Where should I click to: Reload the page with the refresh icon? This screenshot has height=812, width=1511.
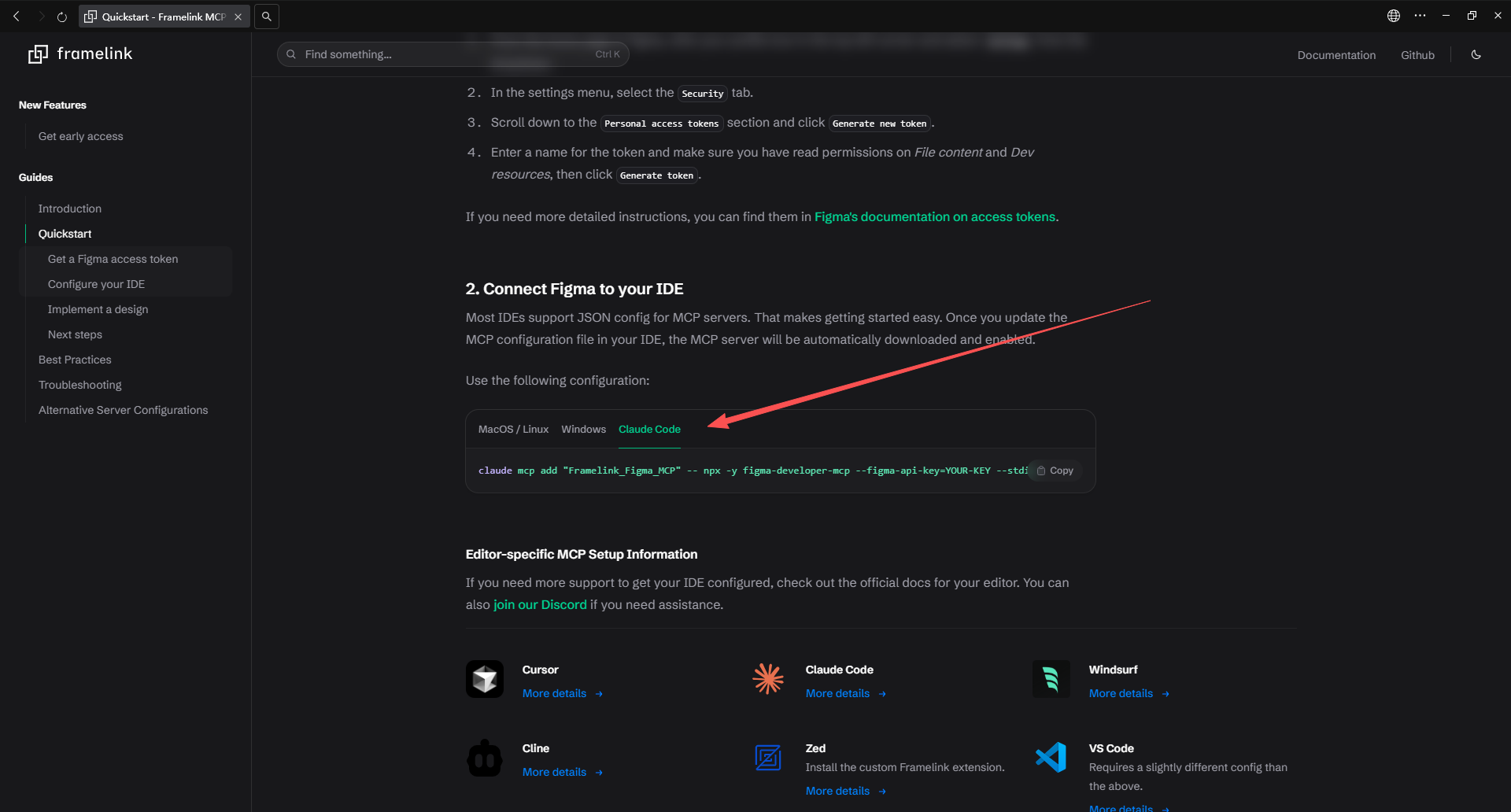click(x=62, y=17)
